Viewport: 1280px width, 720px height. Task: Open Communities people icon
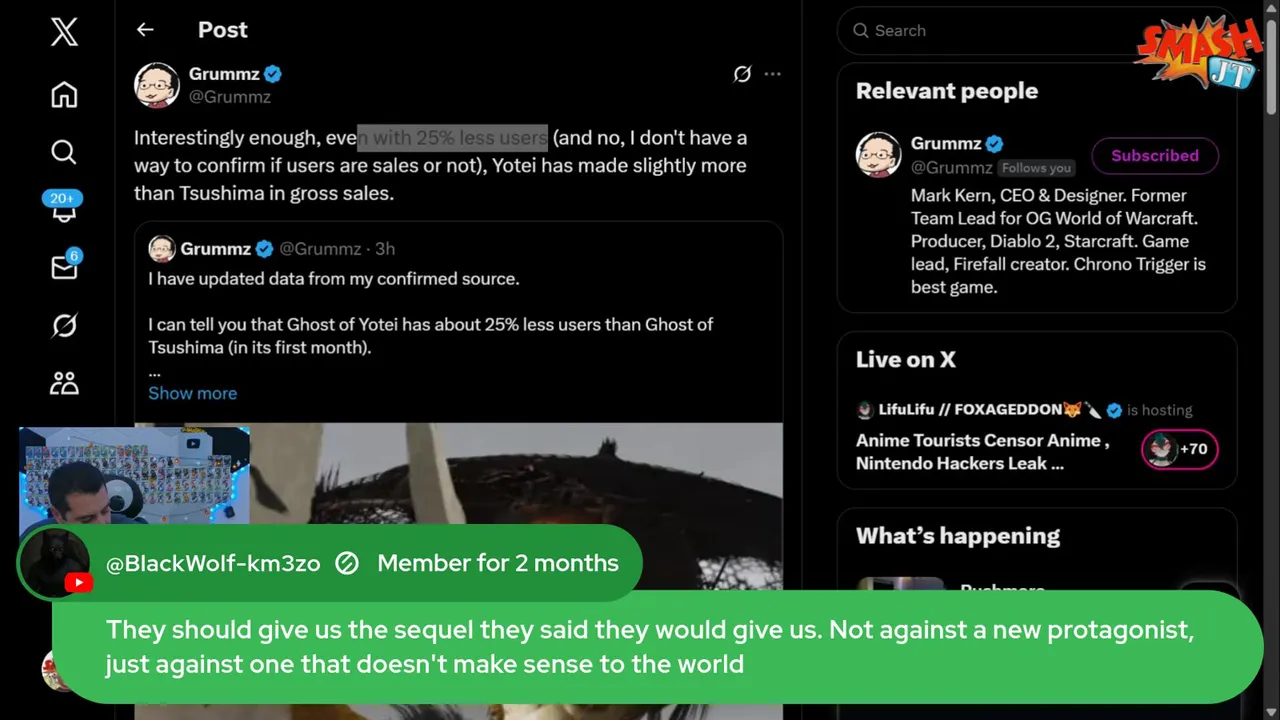tap(64, 383)
